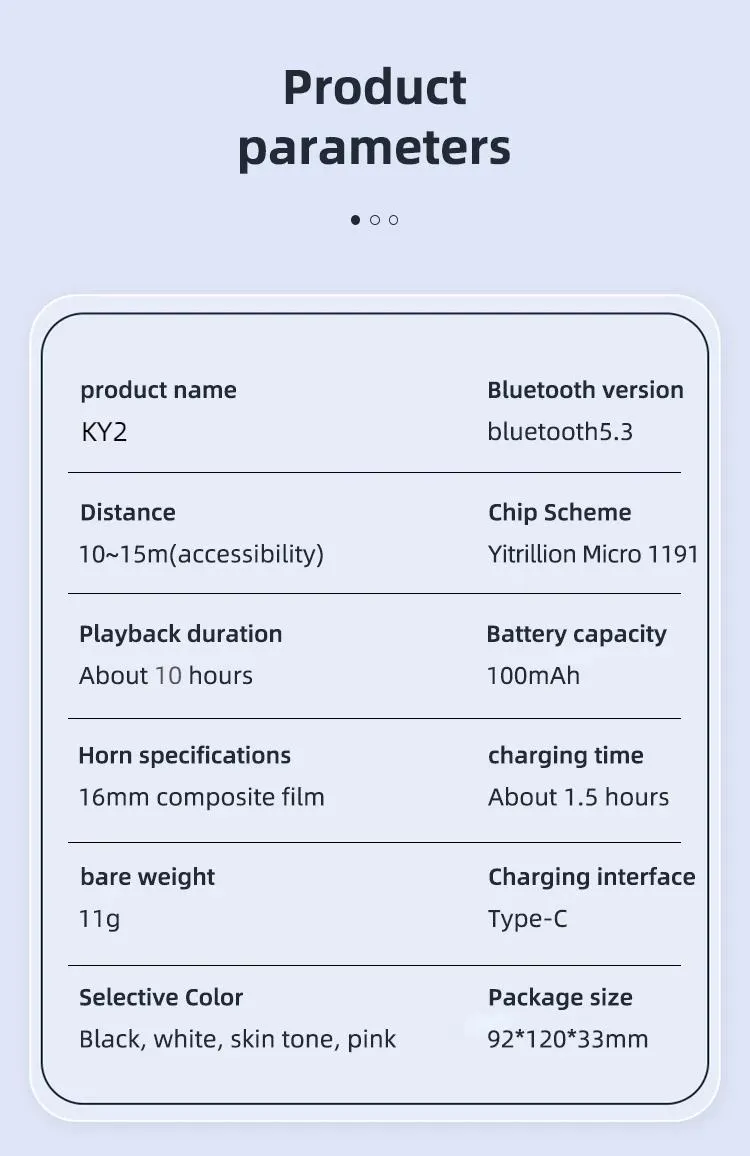Jump to the third pagination dot
This screenshot has width=750, height=1156.
394,220
